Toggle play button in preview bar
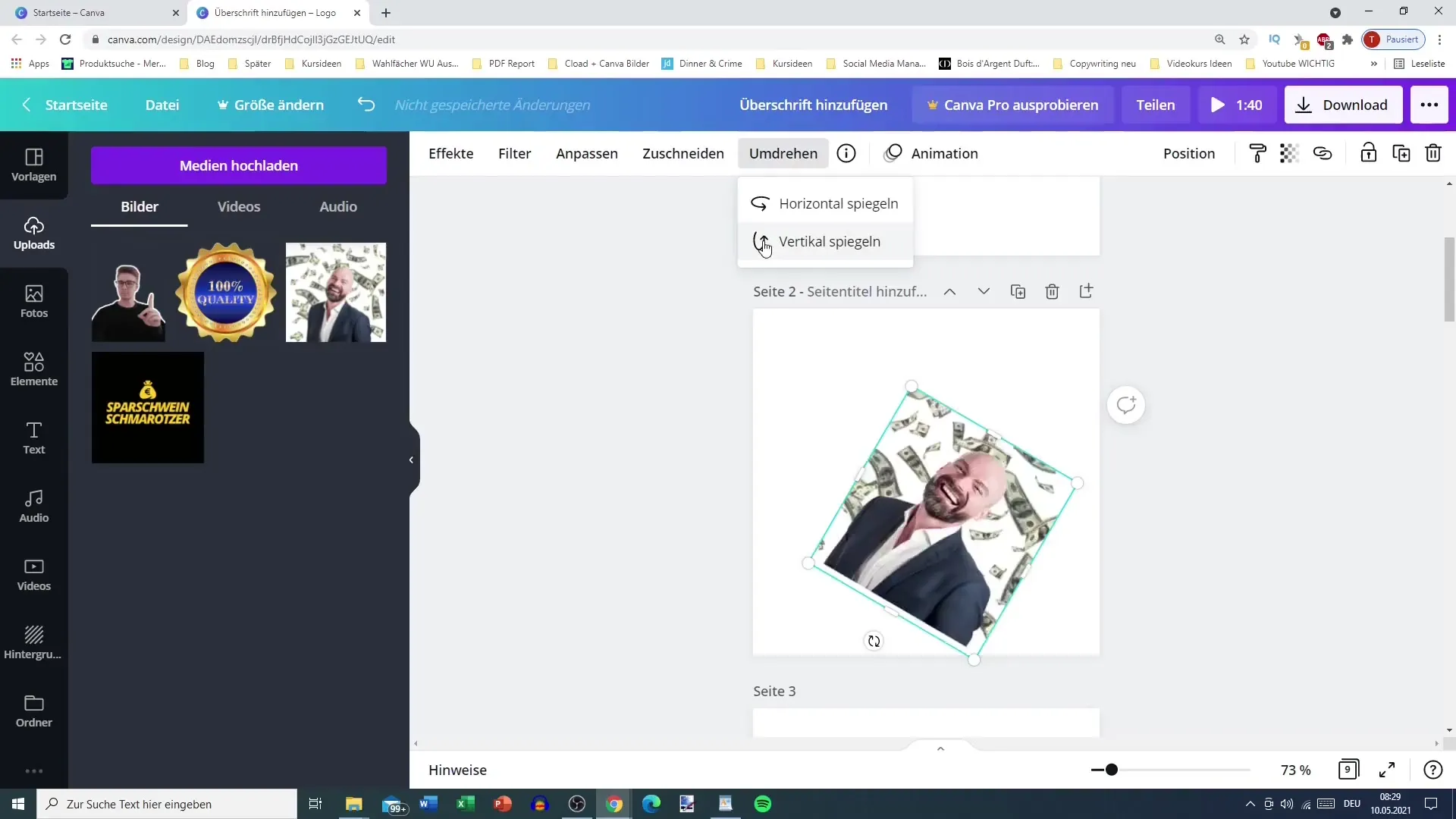The image size is (1456, 819). tap(1217, 104)
